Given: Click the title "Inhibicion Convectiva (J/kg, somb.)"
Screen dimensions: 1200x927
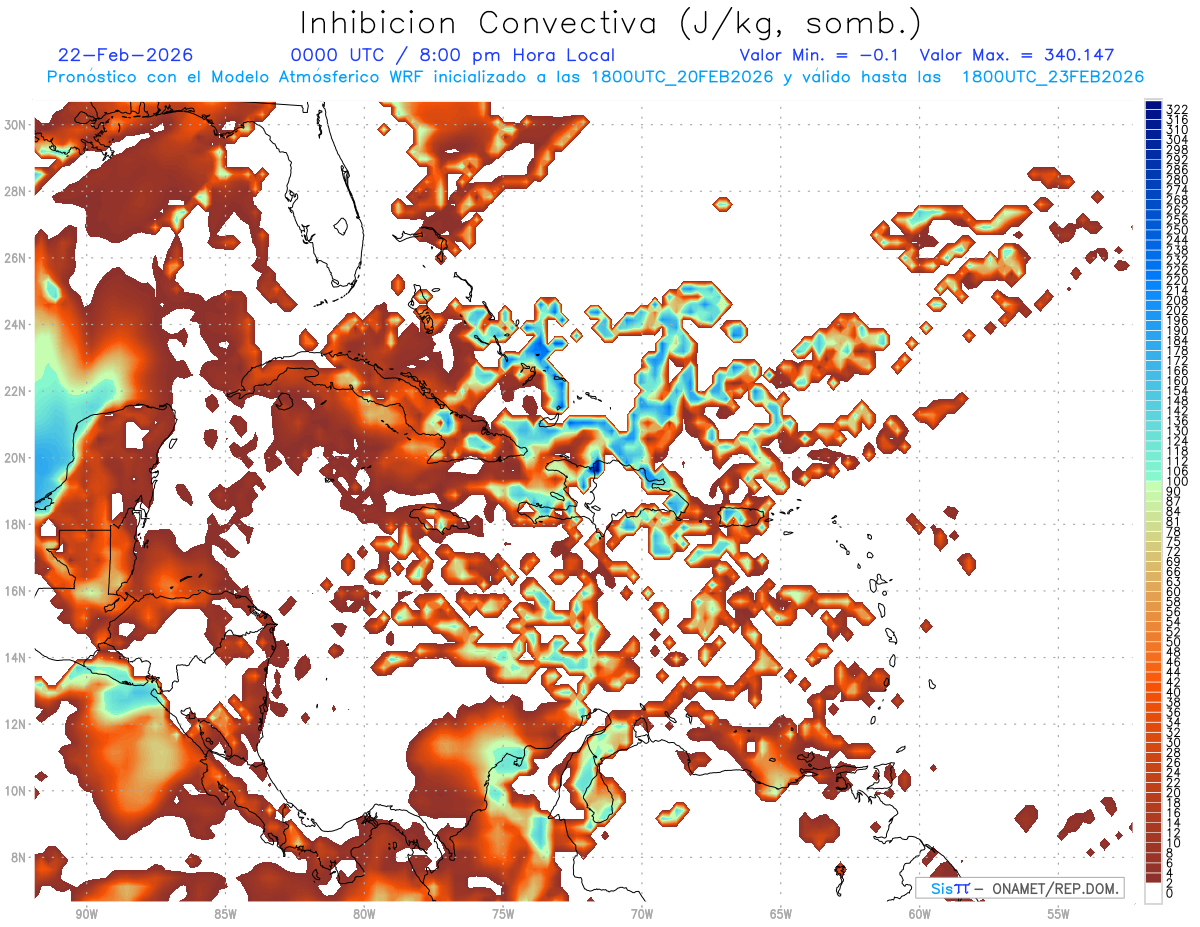Looking at the screenshot, I should (x=611, y=23).
